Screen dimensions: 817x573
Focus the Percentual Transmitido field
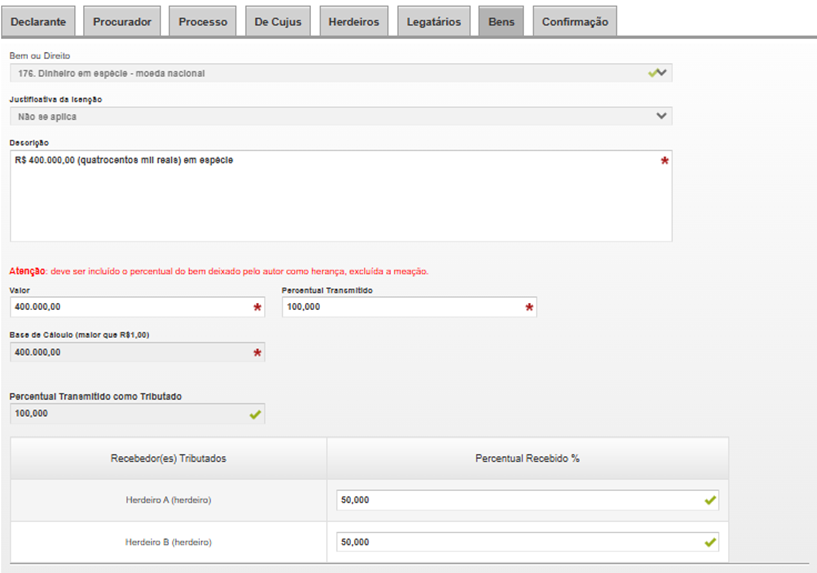point(400,307)
